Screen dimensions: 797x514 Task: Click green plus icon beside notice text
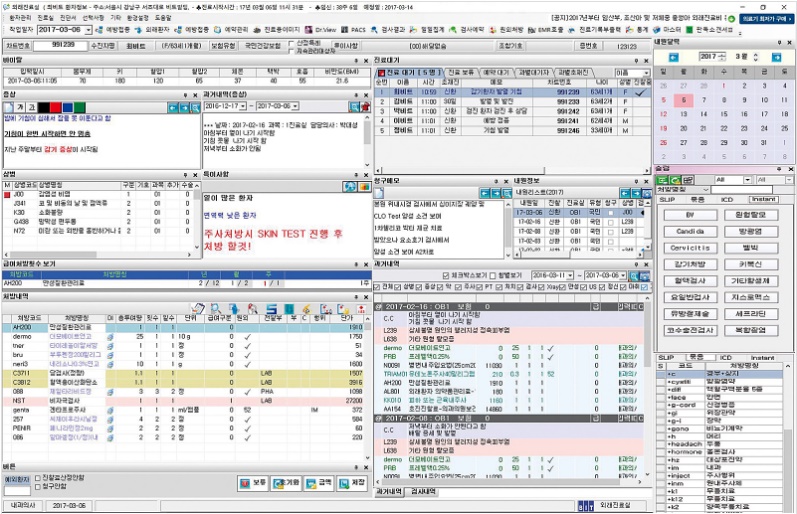tap(731, 19)
